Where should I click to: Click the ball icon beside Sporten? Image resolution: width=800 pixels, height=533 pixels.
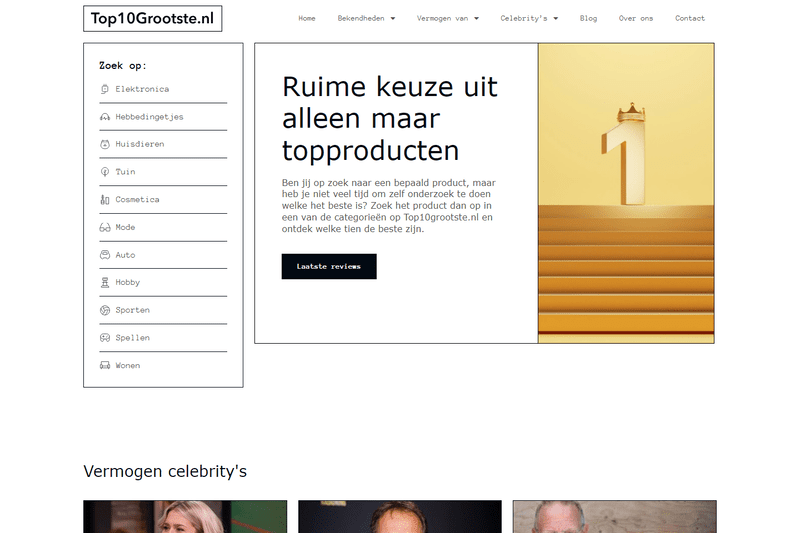[x=105, y=310]
